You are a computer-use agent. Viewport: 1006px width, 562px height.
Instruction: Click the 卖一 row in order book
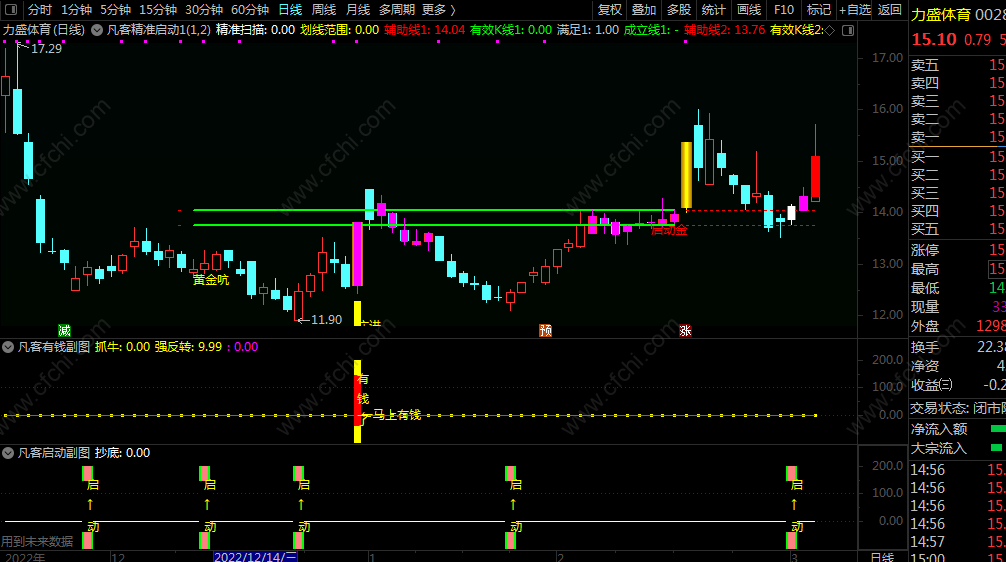pyautogui.click(x=957, y=137)
